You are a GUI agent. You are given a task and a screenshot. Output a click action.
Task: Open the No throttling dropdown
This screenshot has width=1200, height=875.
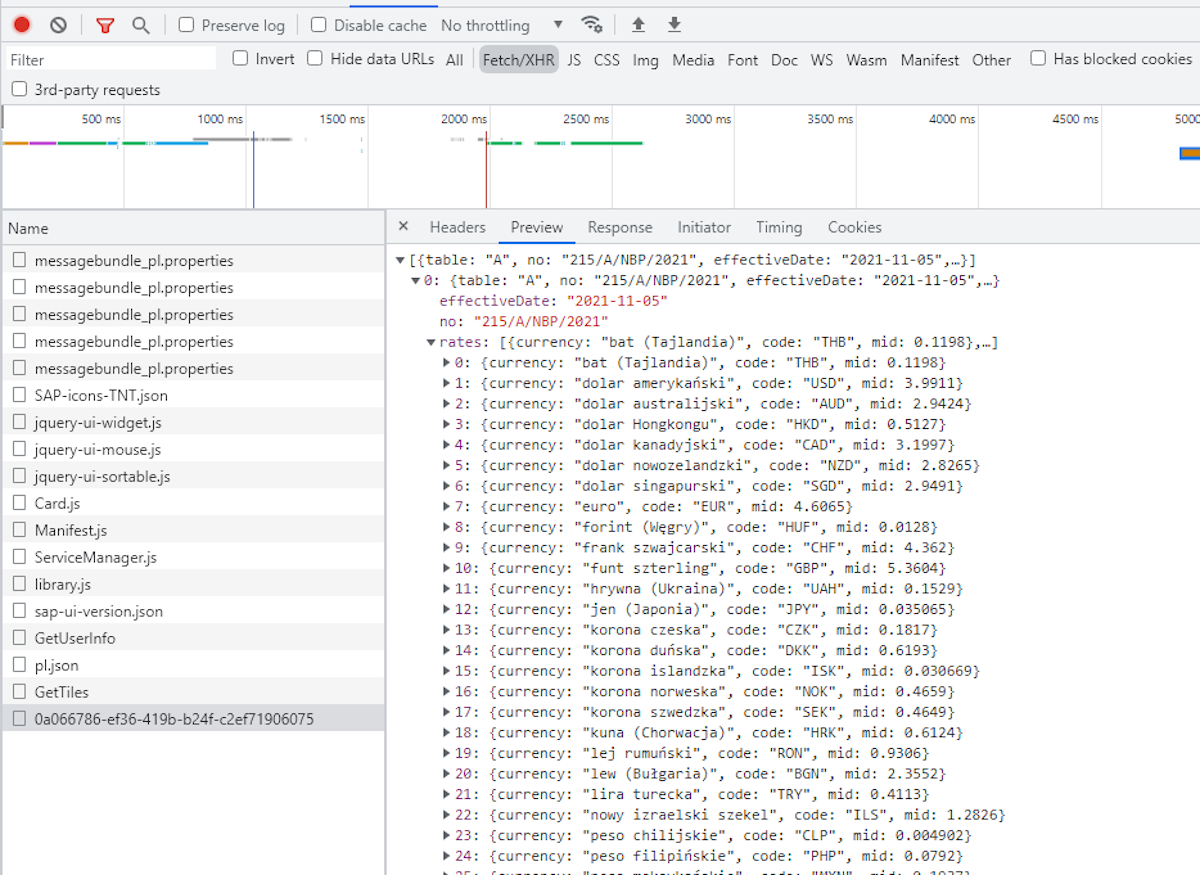(502, 25)
